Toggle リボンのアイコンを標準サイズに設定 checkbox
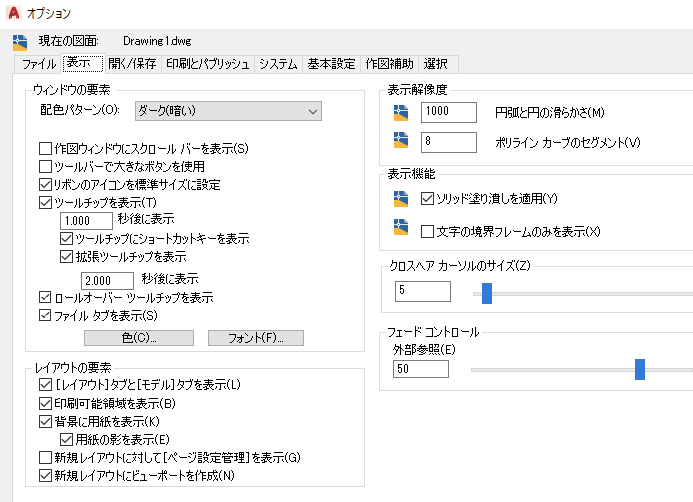This screenshot has height=502, width=693. 46,185
